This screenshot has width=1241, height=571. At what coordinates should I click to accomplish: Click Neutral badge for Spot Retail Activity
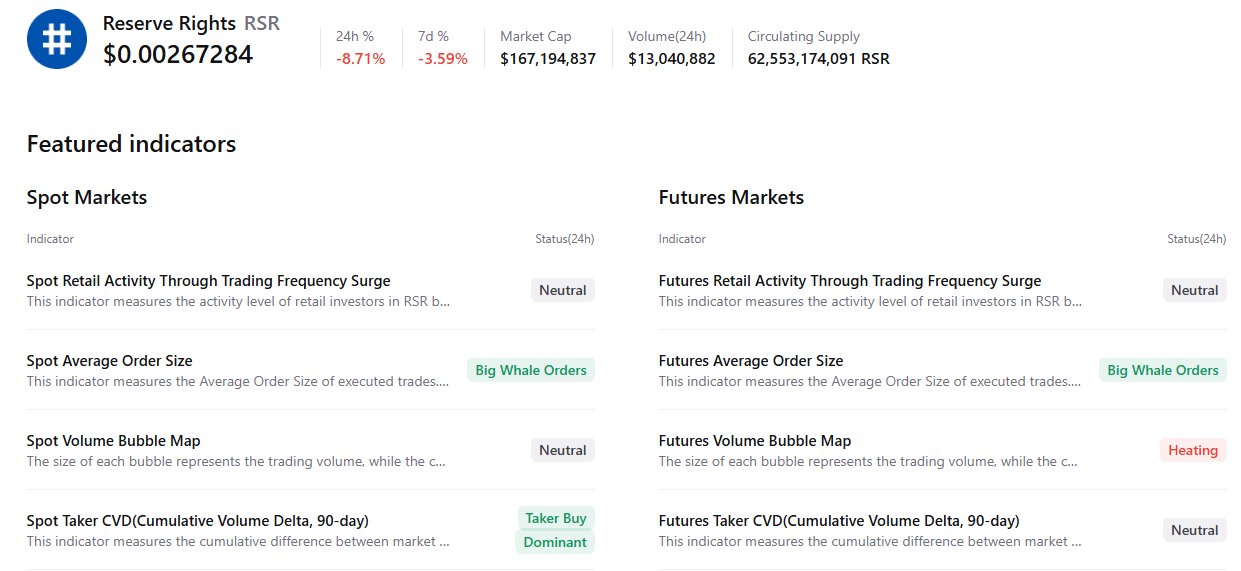tap(562, 290)
